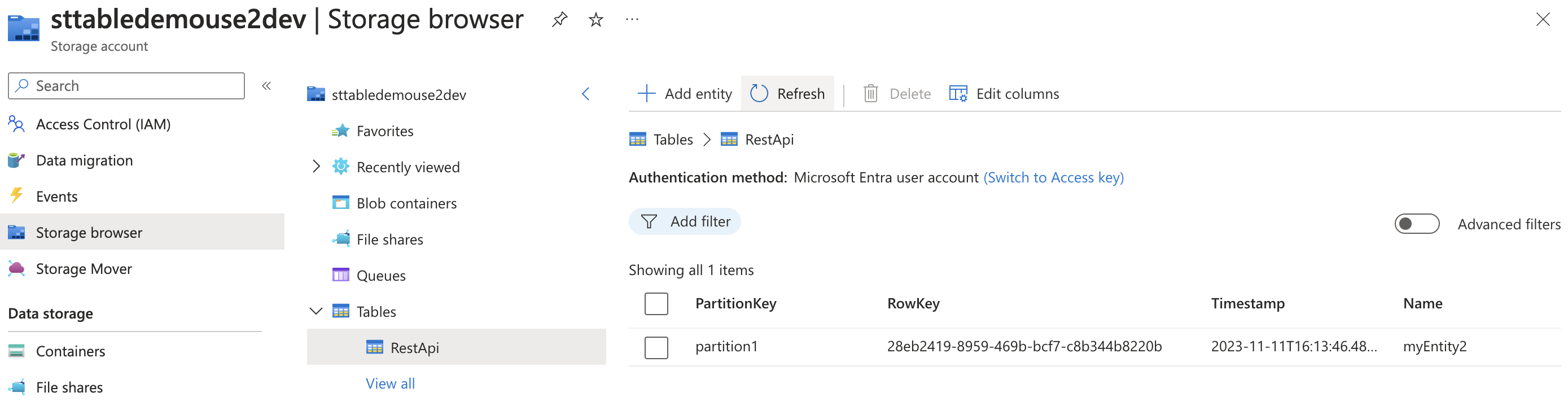The height and width of the screenshot is (401, 1568).
Task: Open Edit columns
Action: pyautogui.click(x=1004, y=94)
